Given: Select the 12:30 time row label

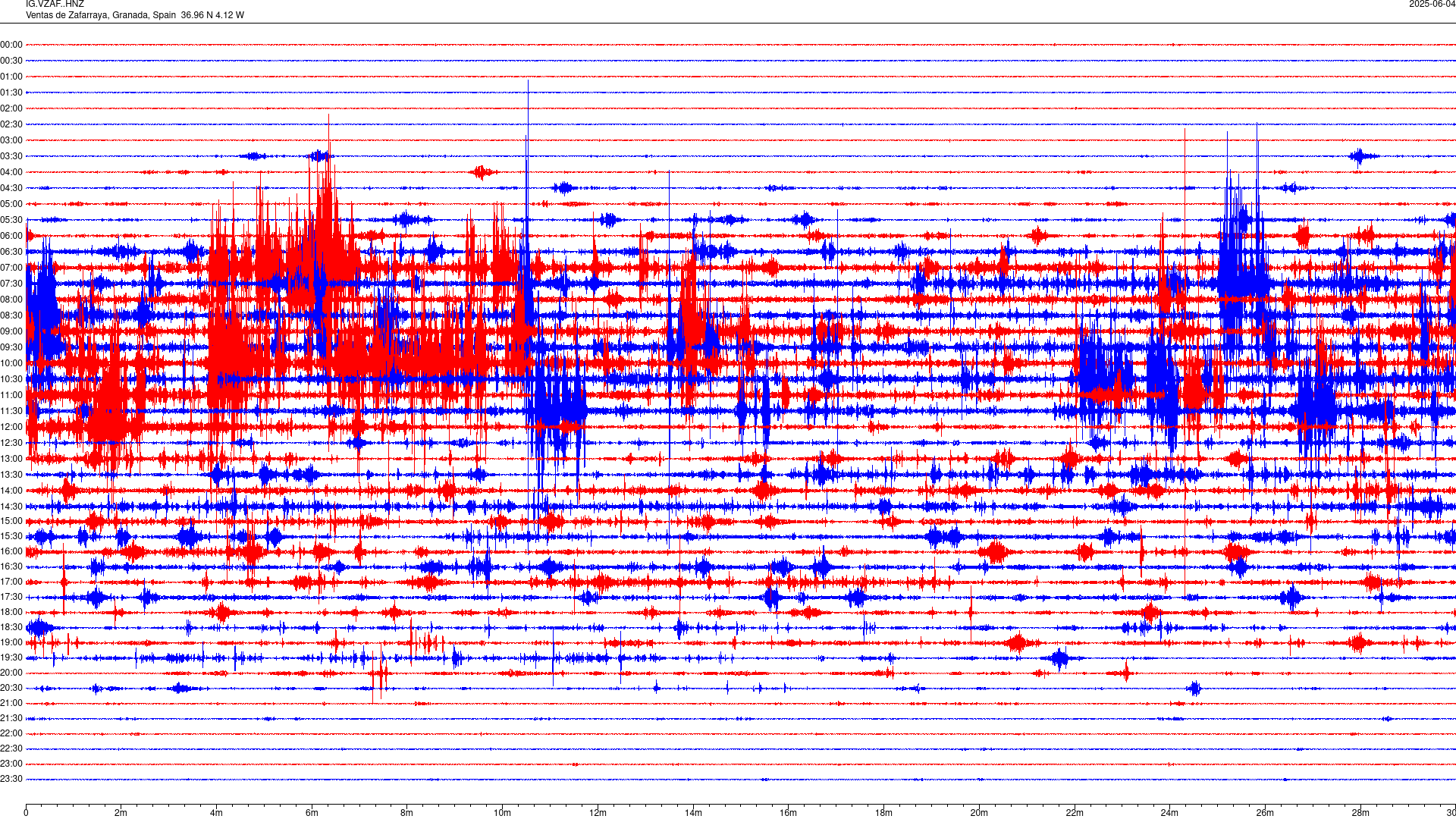Looking at the screenshot, I should (x=11, y=443).
